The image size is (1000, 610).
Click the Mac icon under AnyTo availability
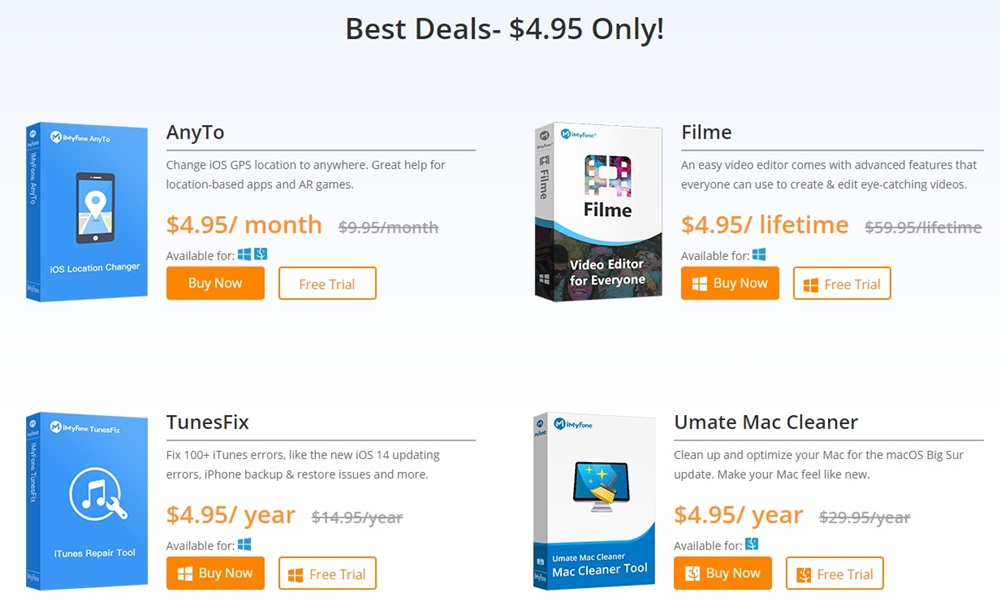pos(261,255)
